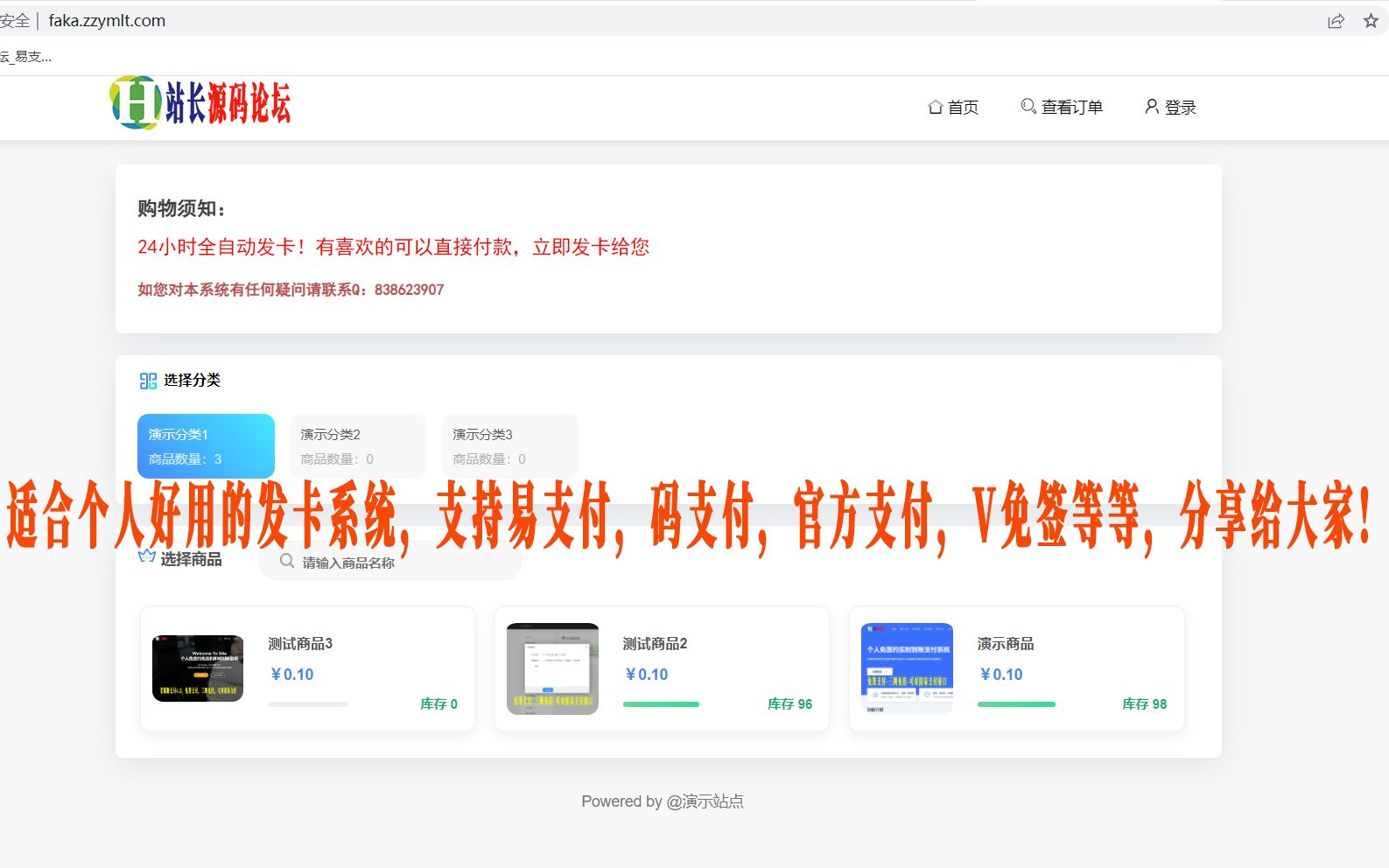The width and height of the screenshot is (1389, 868).
Task: Click the ¥0.10 price of 演示商品
Action: [x=1000, y=674]
